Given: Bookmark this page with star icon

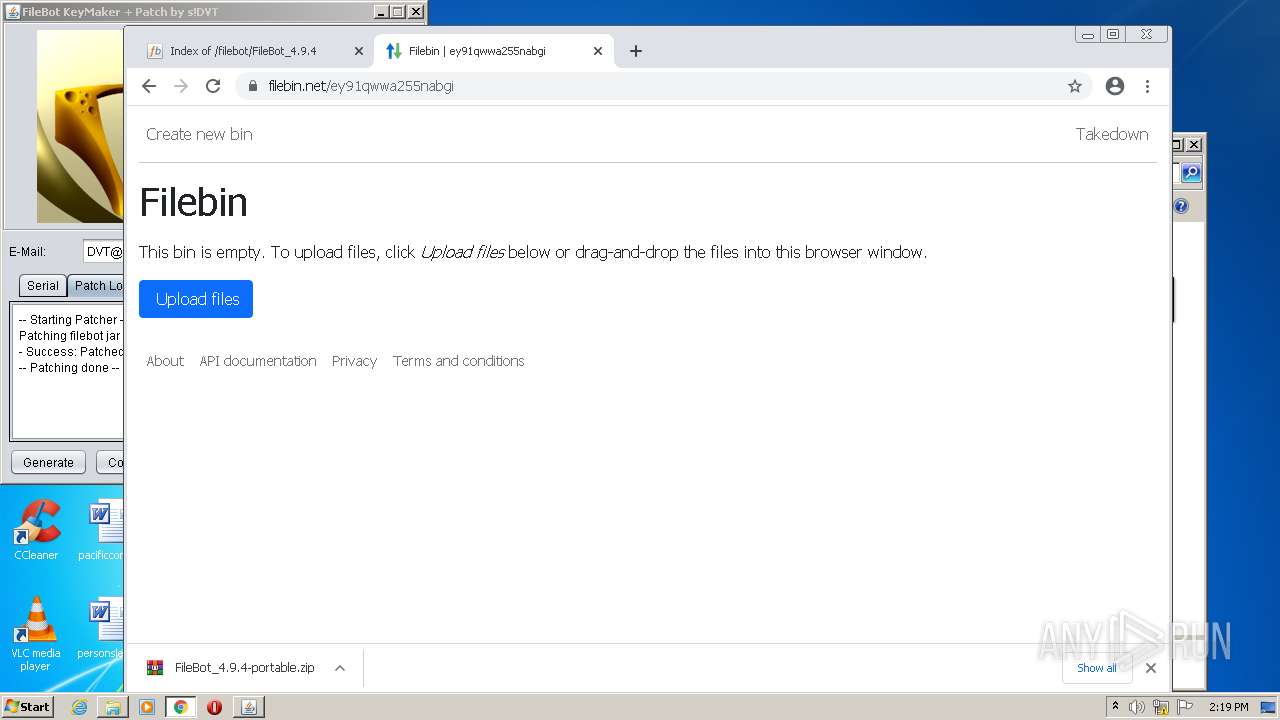Looking at the screenshot, I should [1075, 86].
